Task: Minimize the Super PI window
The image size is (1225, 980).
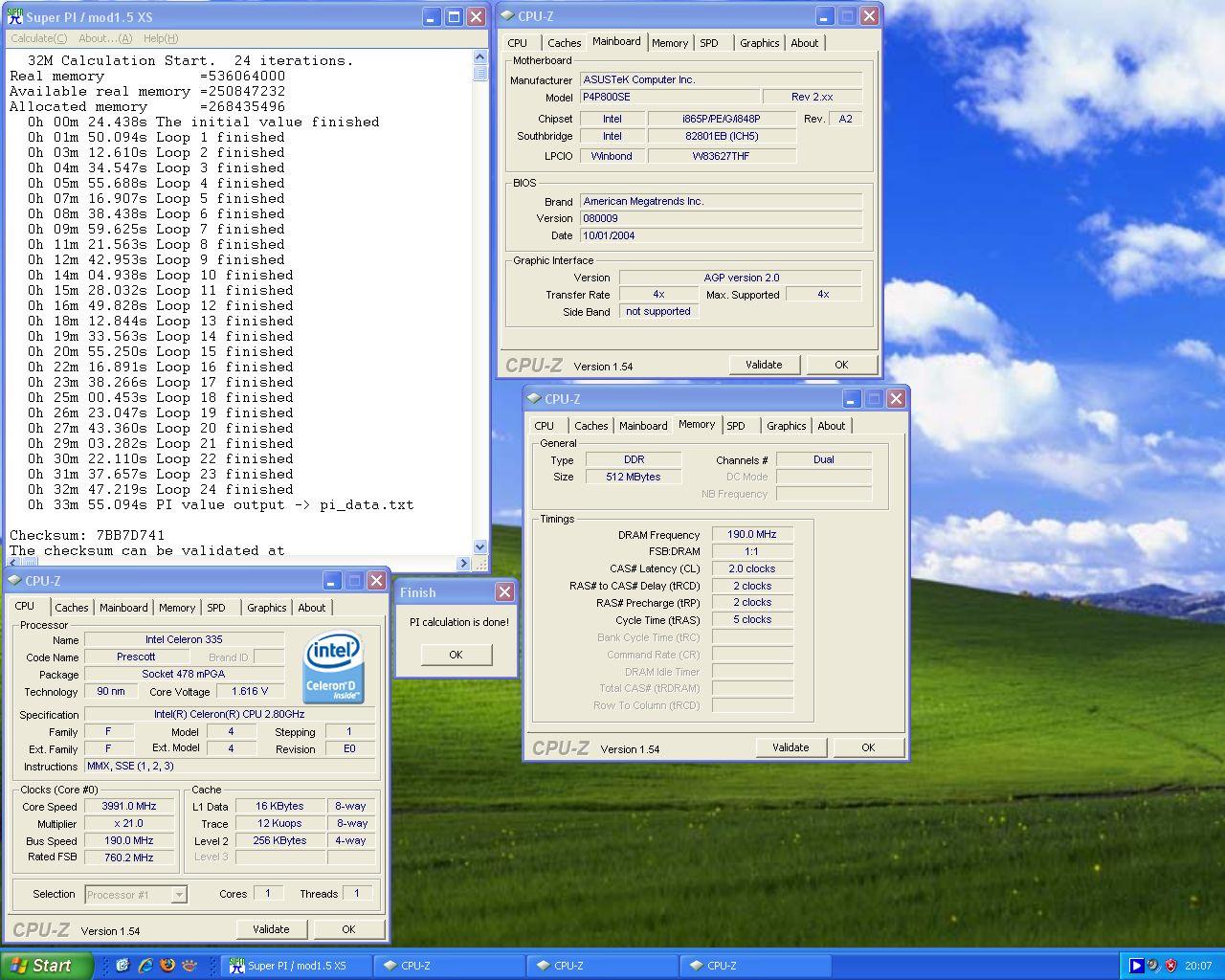Action: tap(432, 16)
